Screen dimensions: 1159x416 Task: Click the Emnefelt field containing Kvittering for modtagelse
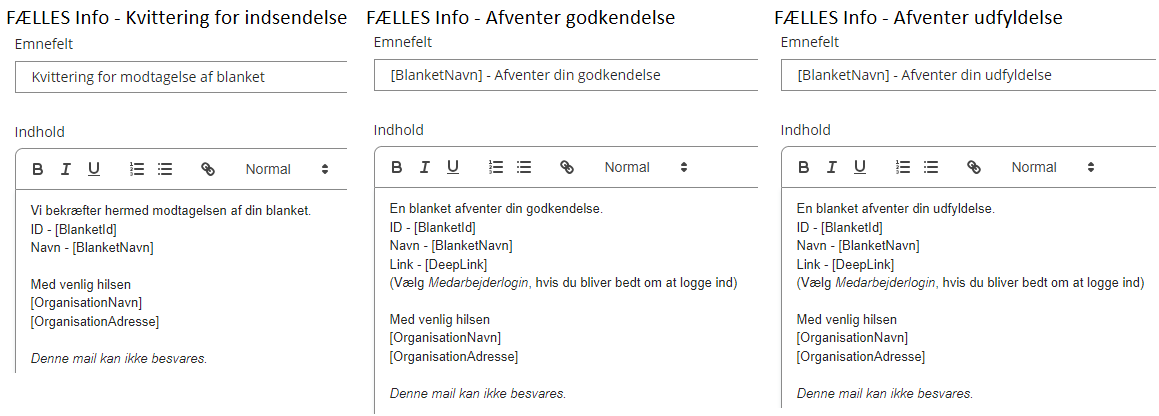tap(181, 77)
